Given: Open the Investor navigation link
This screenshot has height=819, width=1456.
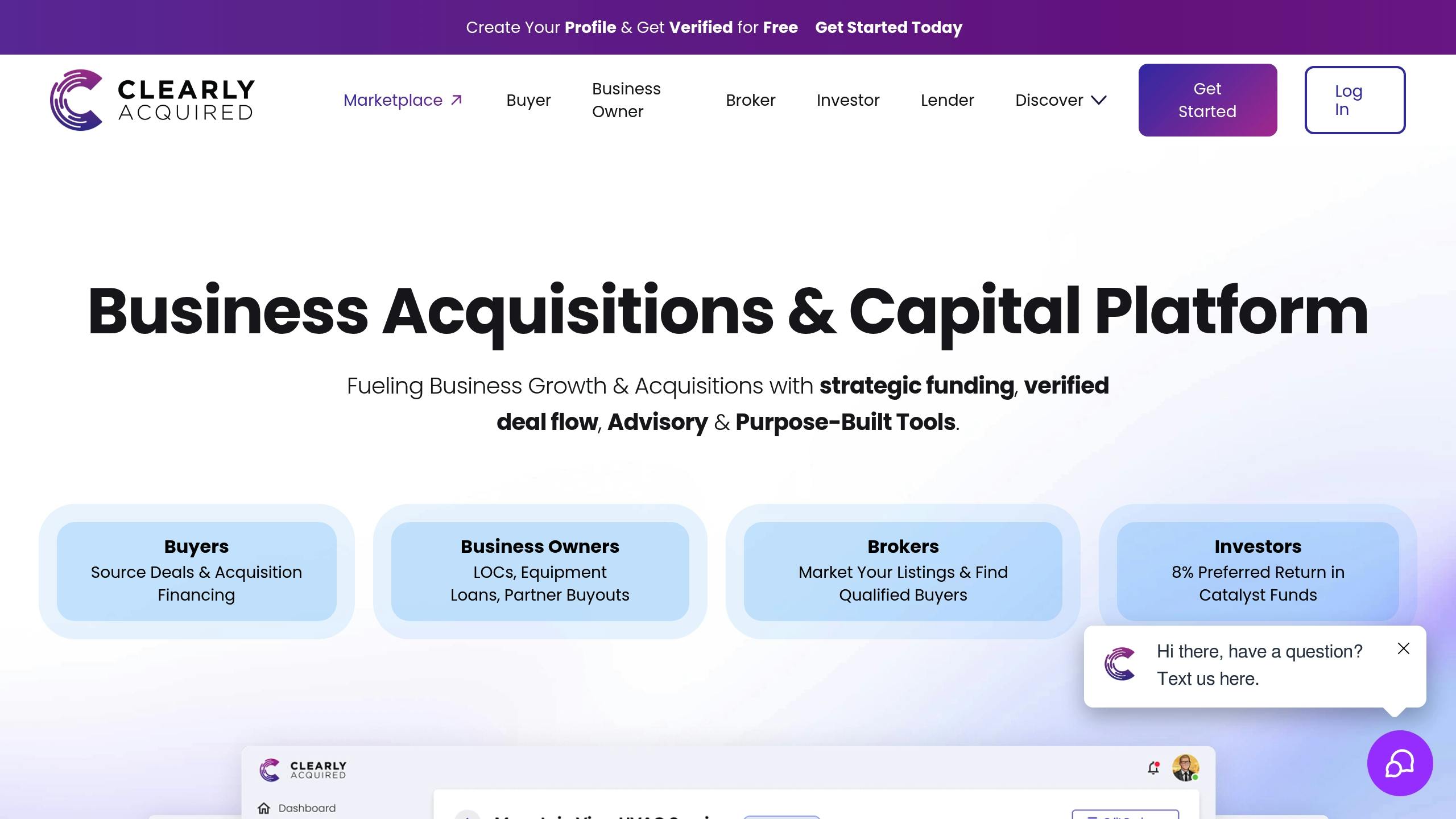Looking at the screenshot, I should (x=848, y=100).
